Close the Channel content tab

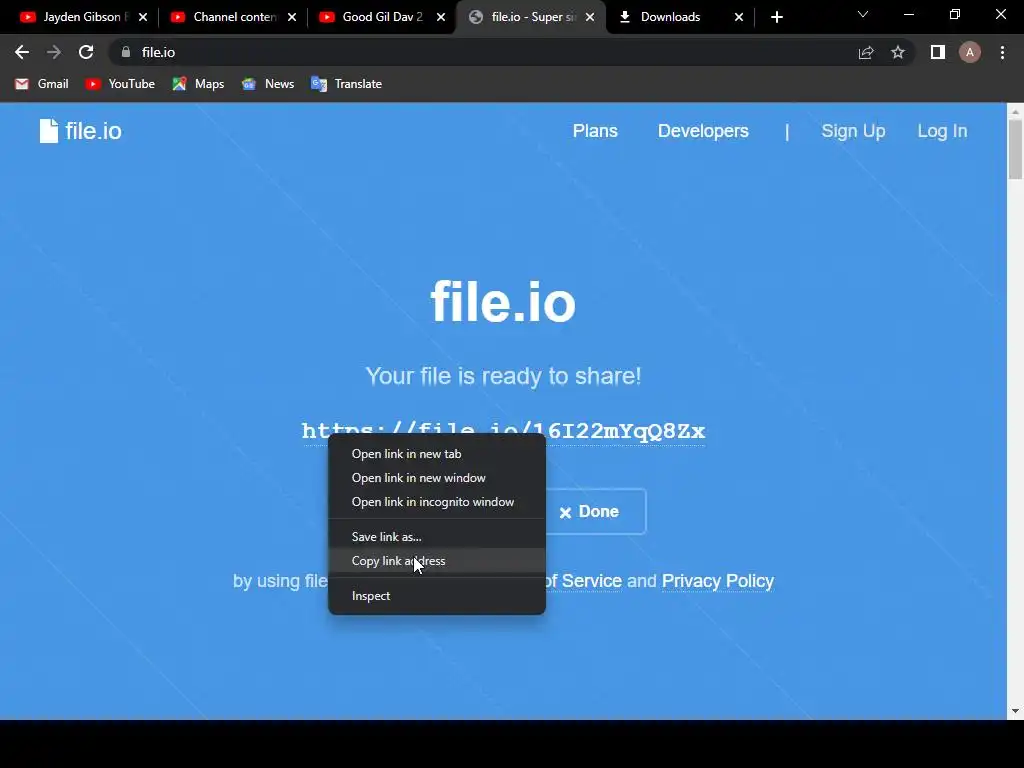tap(292, 17)
